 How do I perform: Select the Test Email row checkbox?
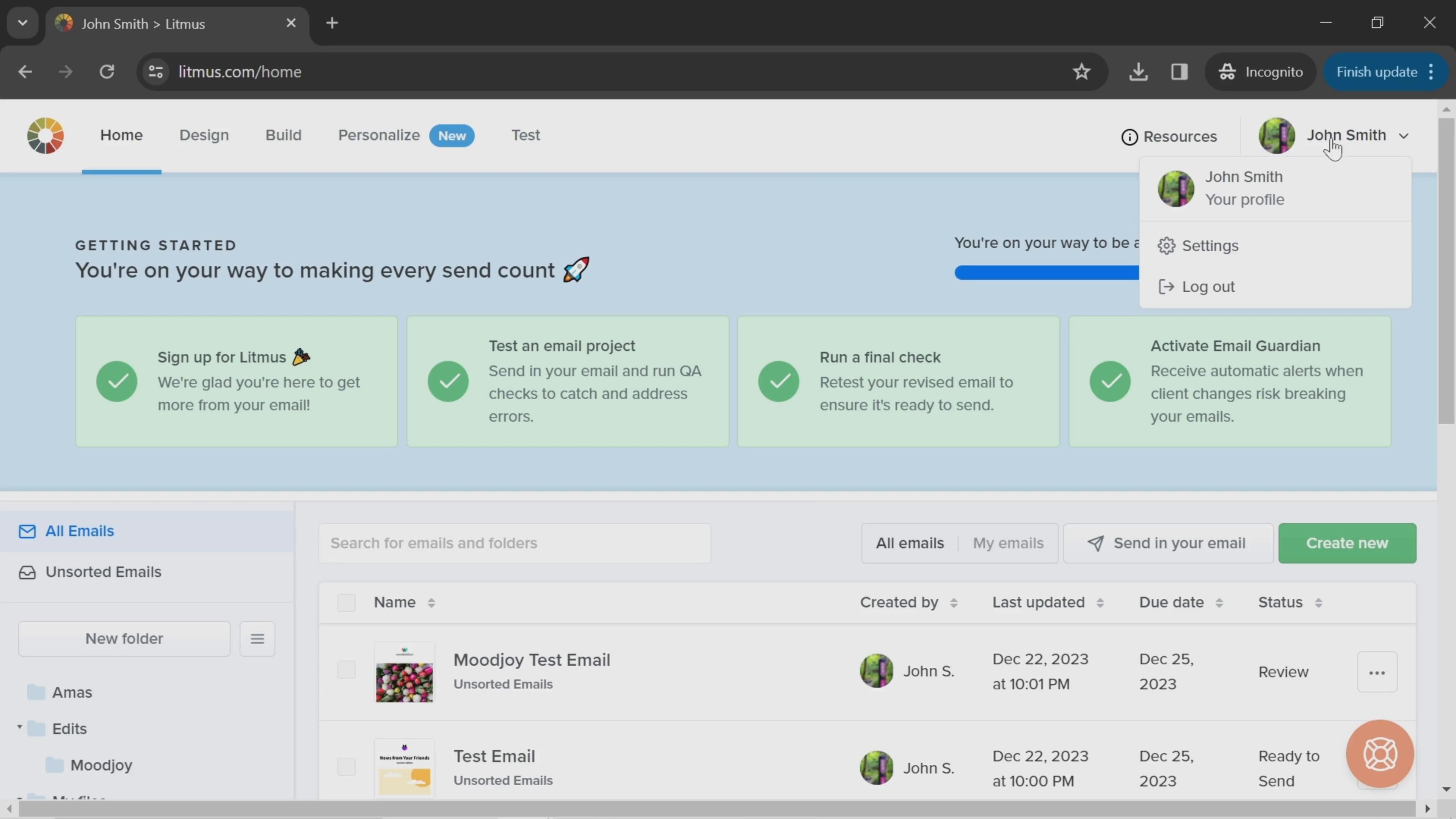[346, 767]
